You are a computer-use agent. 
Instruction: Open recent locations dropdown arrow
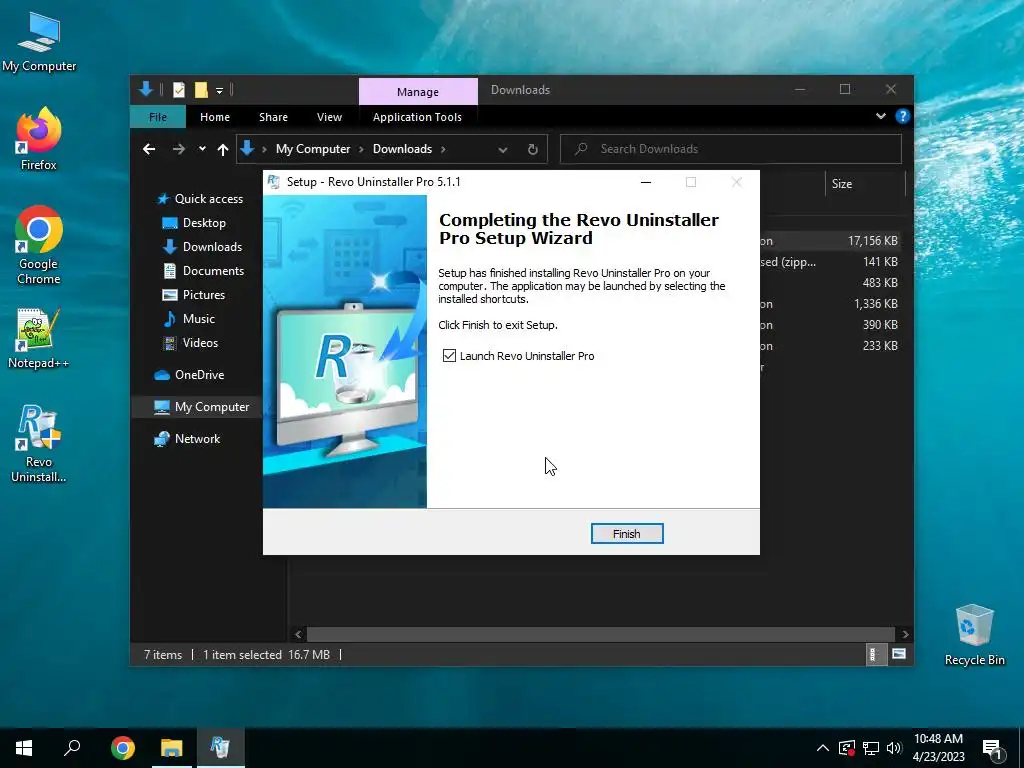click(202, 149)
